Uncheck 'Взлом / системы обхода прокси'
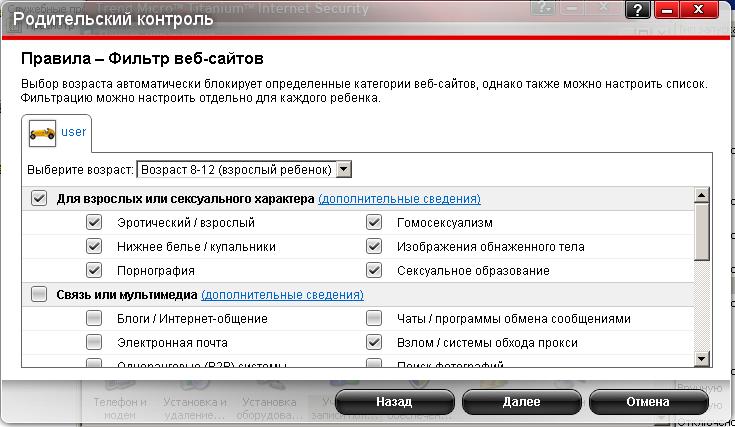735x427 pixels. [374, 342]
